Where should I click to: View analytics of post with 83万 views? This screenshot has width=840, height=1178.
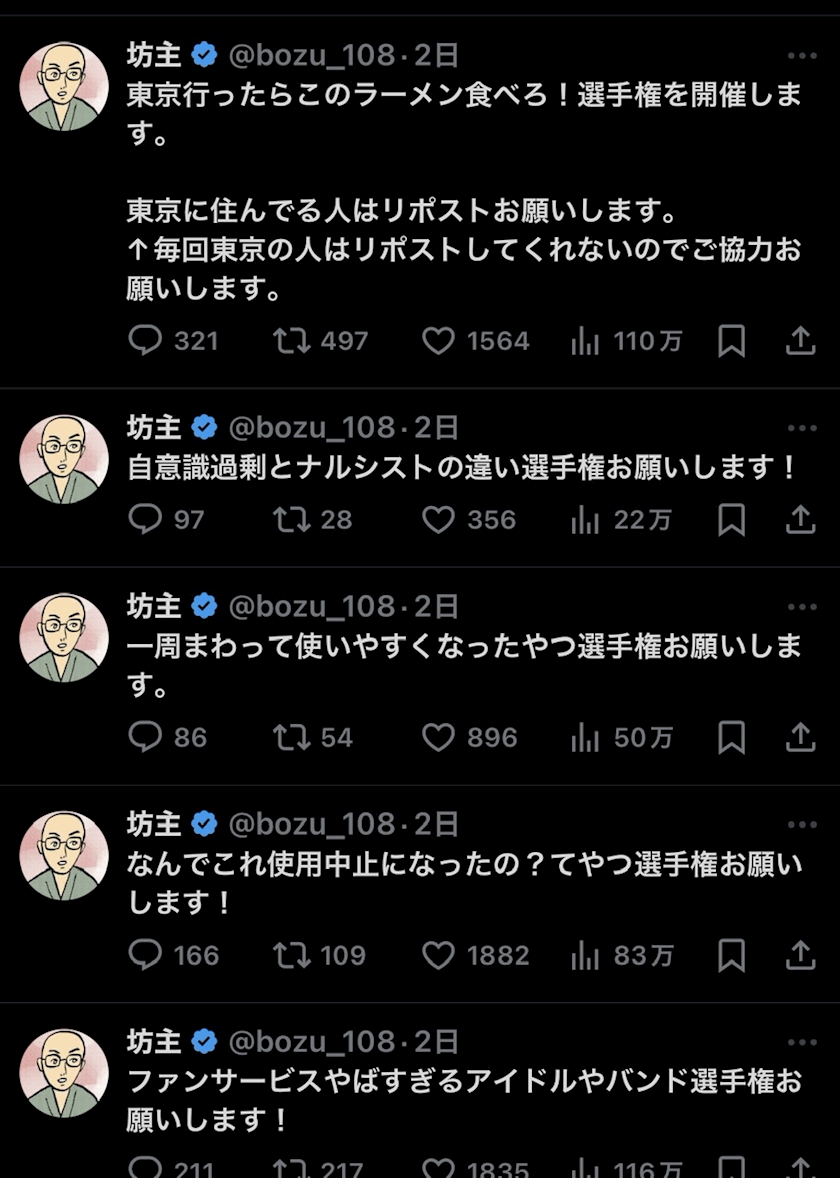click(585, 956)
